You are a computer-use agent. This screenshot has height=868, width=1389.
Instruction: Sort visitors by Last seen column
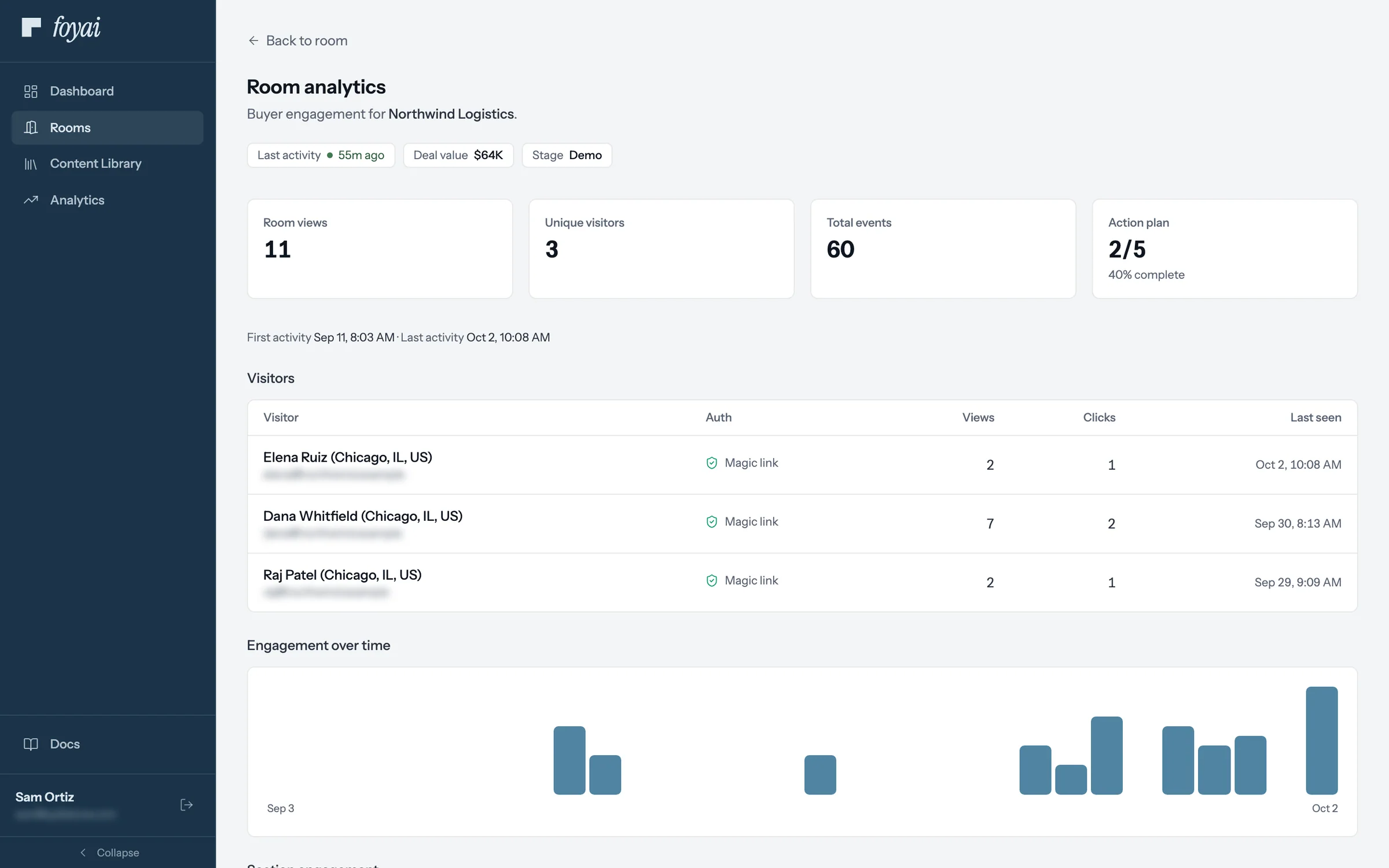click(1315, 417)
